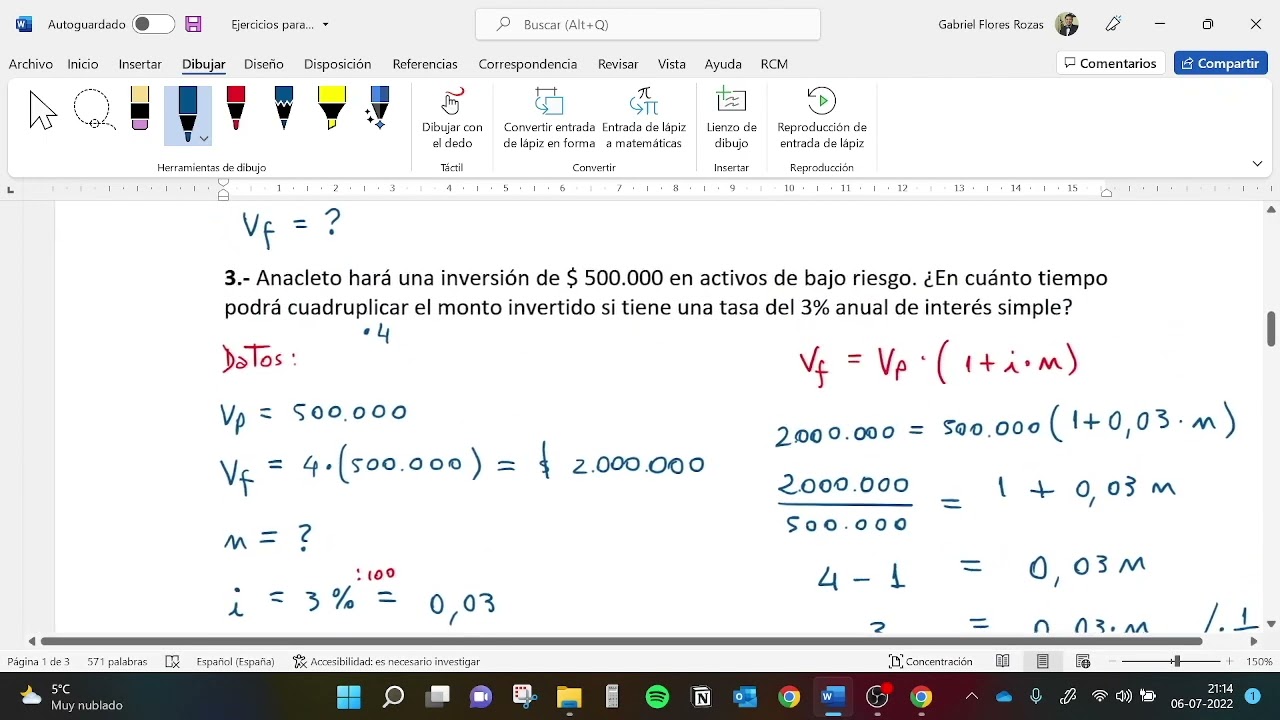Screen dimensions: 1280x720
Task: Click Convertir entrada de lápiz en forma
Action: coord(549,119)
